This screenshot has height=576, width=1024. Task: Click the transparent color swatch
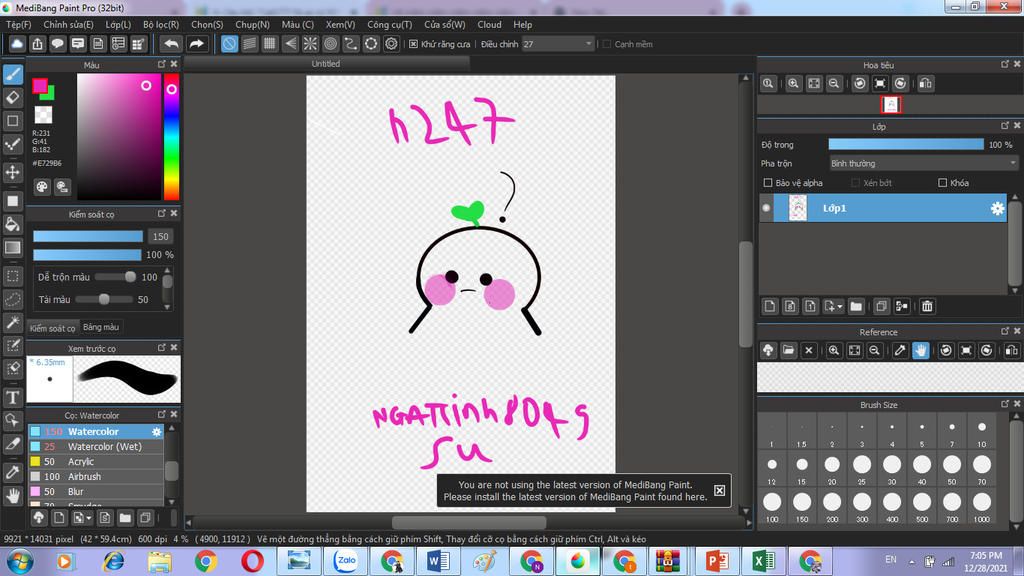coord(43,114)
